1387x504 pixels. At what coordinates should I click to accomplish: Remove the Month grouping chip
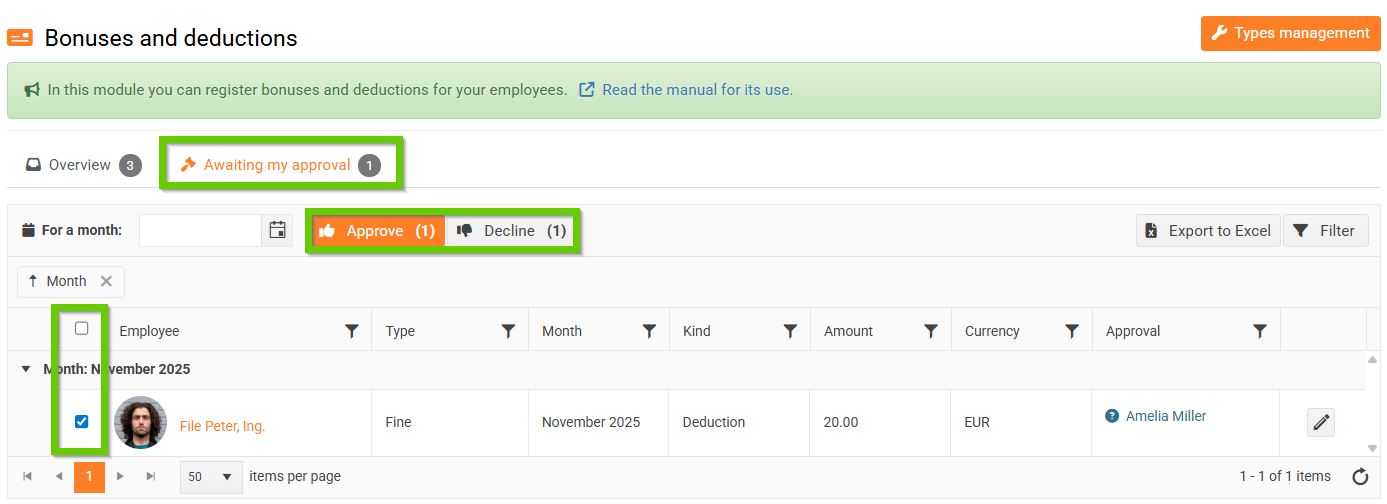(x=106, y=282)
